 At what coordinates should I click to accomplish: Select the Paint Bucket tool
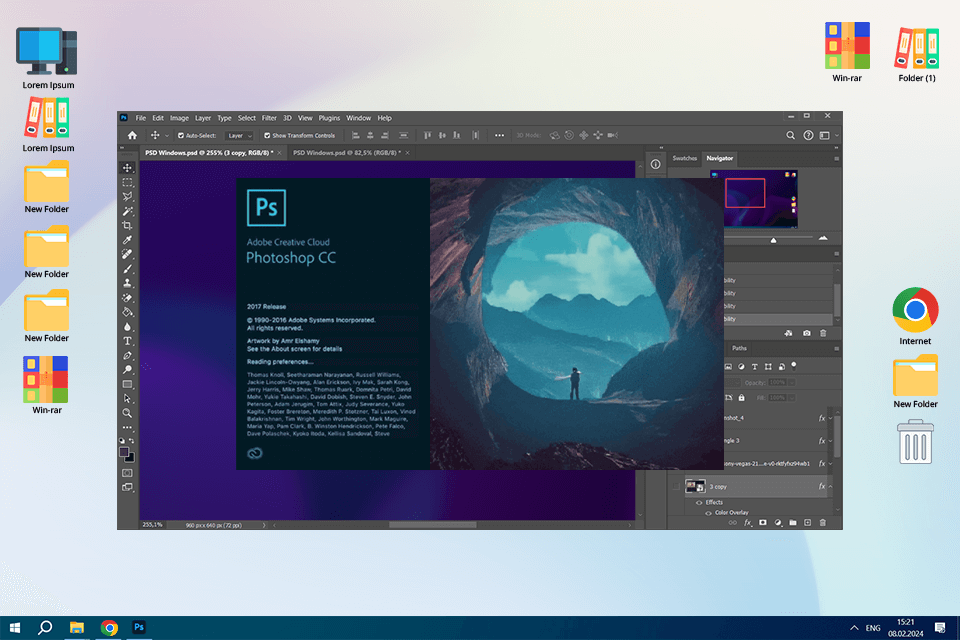coord(127,312)
